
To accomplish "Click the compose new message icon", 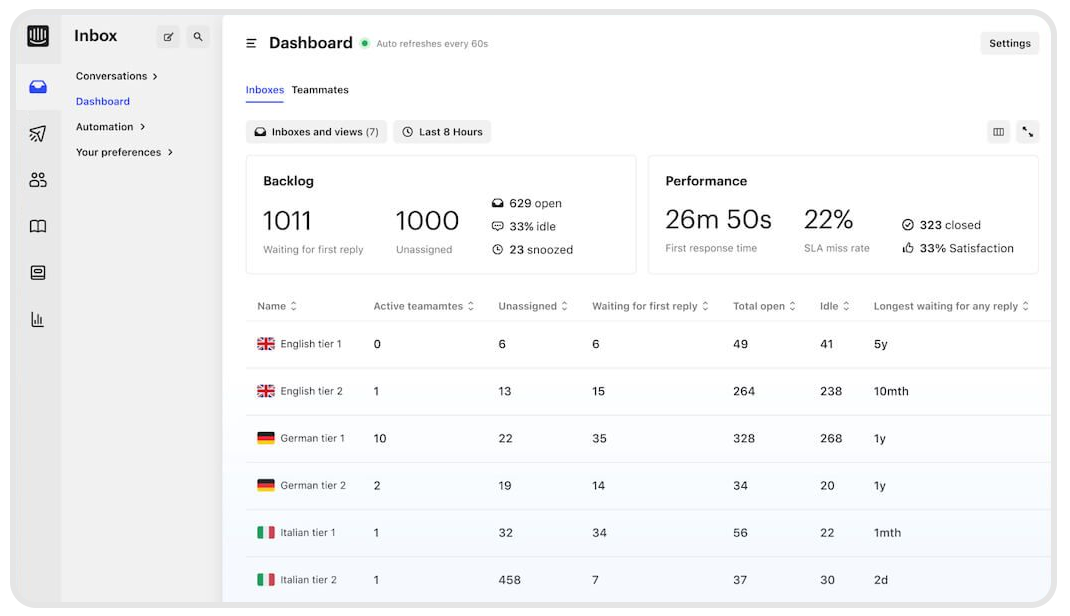I will (x=168, y=37).
